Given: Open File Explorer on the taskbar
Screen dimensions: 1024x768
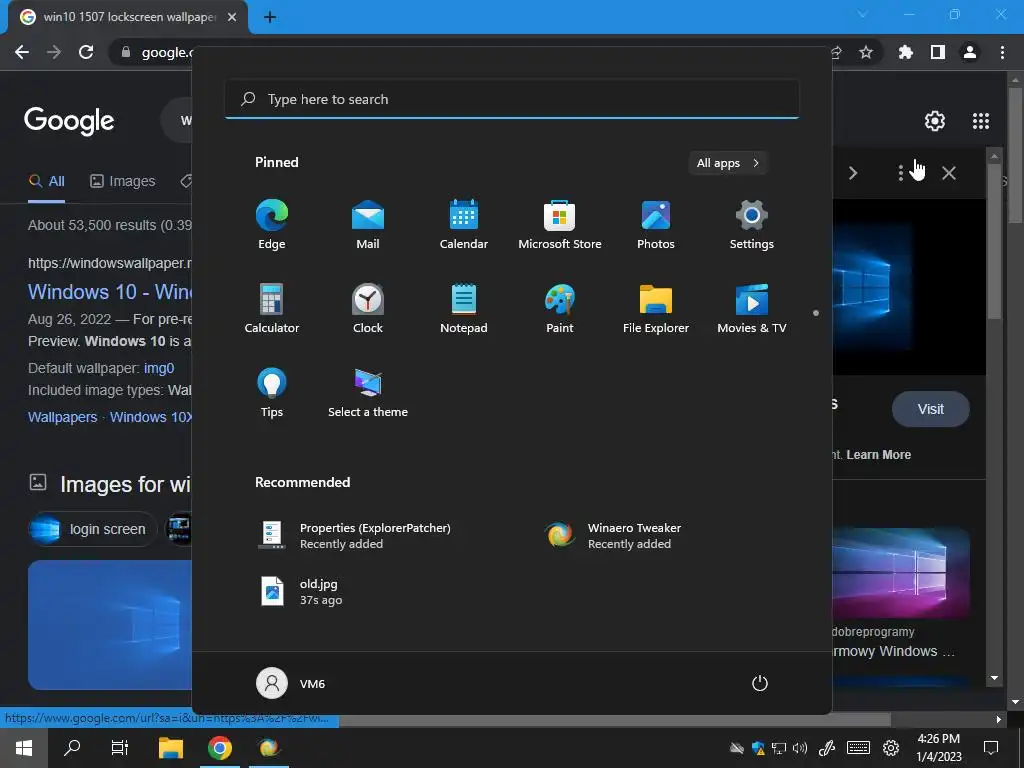Looking at the screenshot, I should [171, 747].
